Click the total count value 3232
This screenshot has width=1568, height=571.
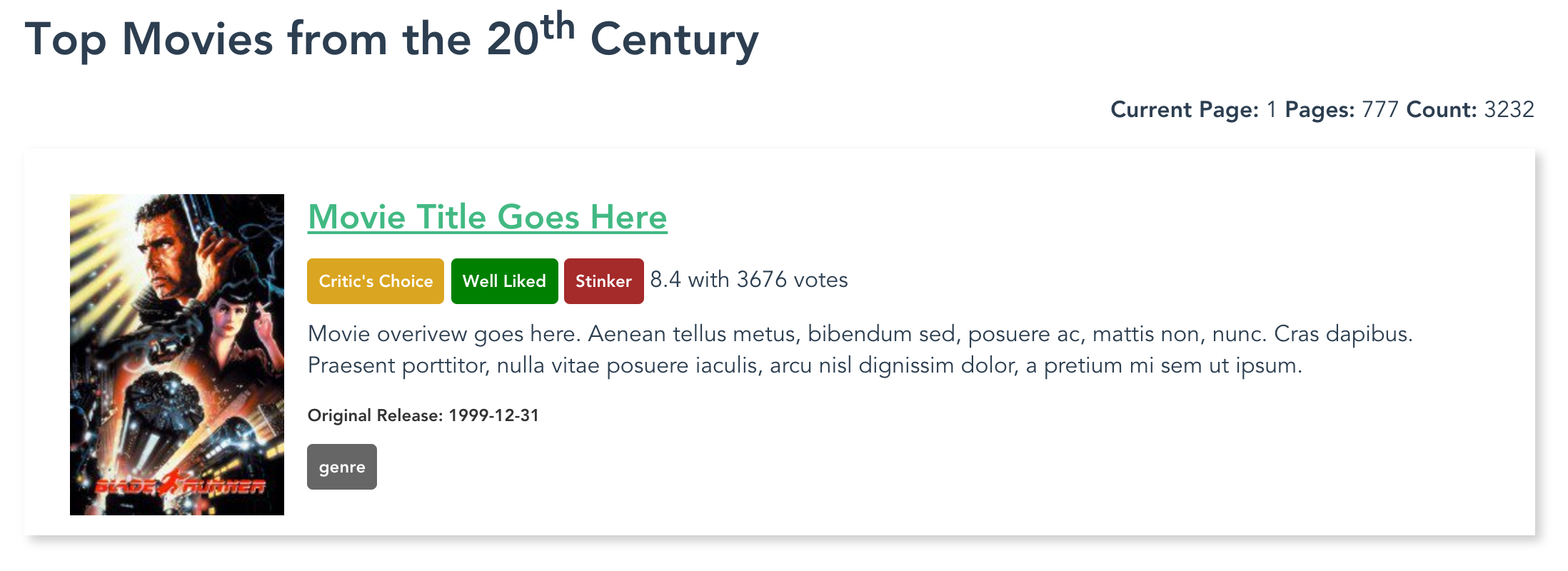1509,110
